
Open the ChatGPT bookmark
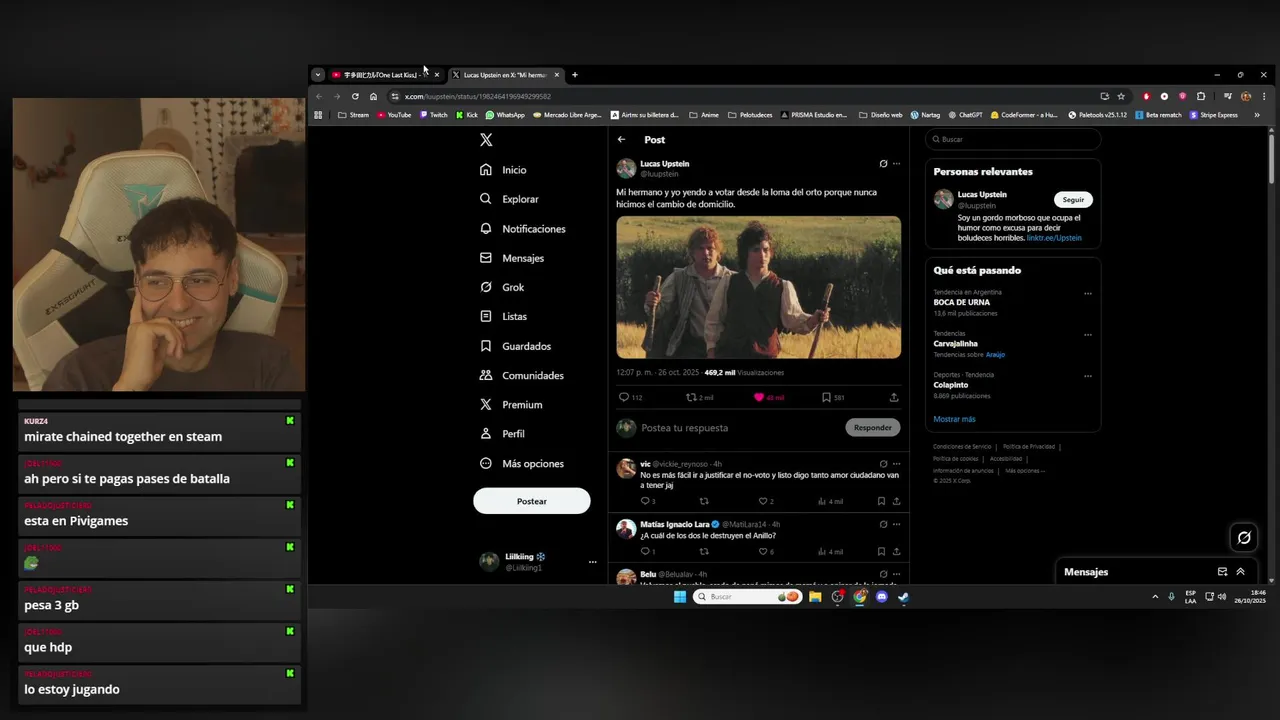click(x=965, y=115)
